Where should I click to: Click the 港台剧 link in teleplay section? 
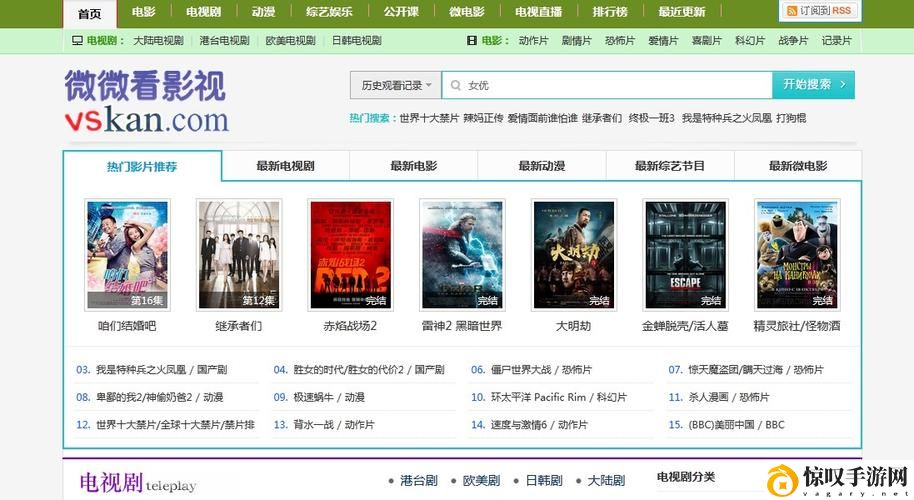tap(419, 481)
